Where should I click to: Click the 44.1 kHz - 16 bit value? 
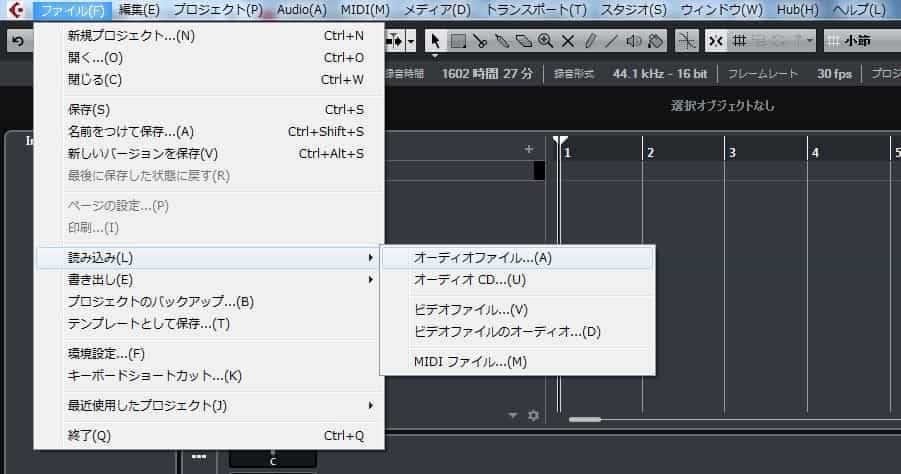pyautogui.click(x=660, y=74)
